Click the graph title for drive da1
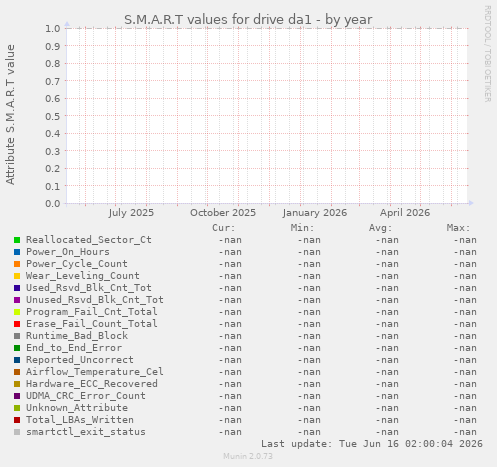Screen dimensions: 497x467 [248, 20]
